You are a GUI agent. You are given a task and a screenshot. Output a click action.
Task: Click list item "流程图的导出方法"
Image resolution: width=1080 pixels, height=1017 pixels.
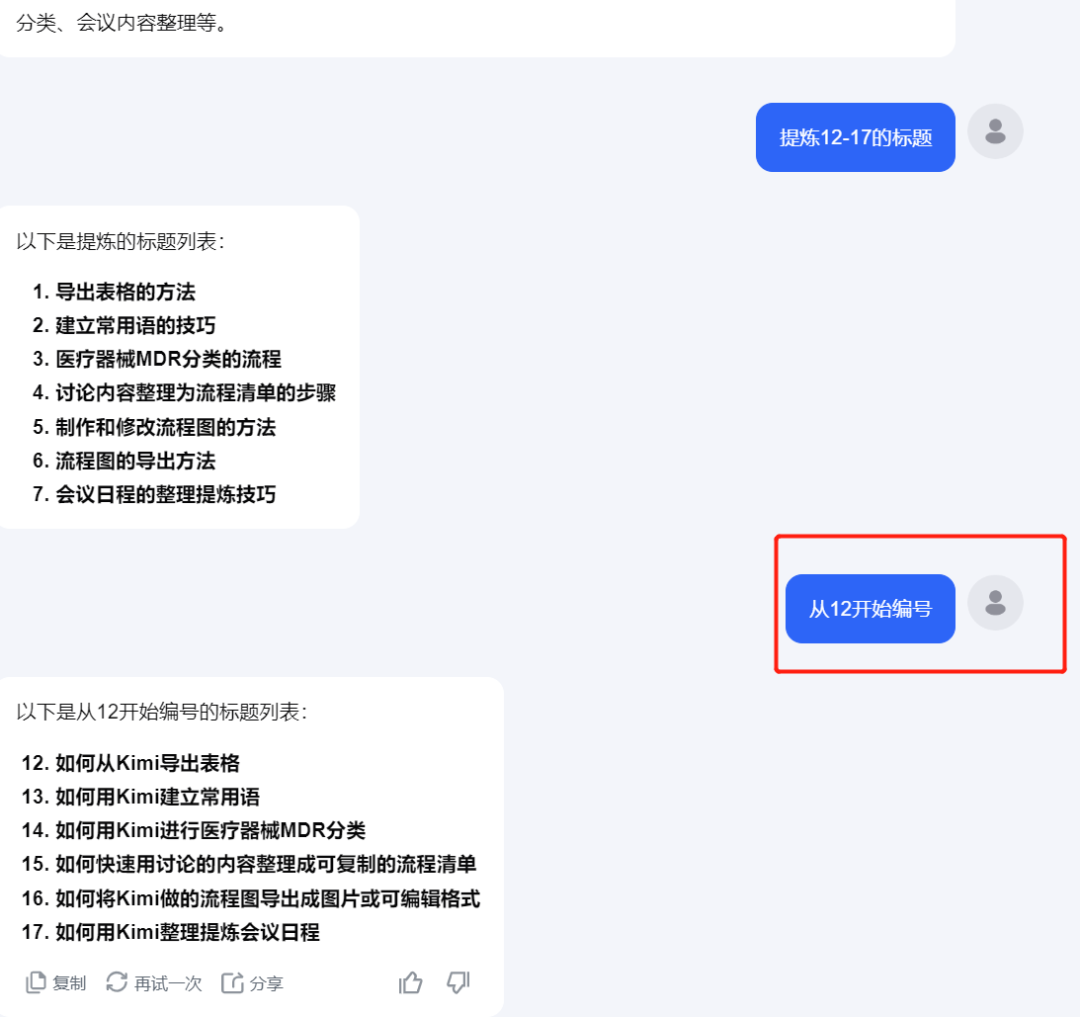pyautogui.click(x=136, y=461)
